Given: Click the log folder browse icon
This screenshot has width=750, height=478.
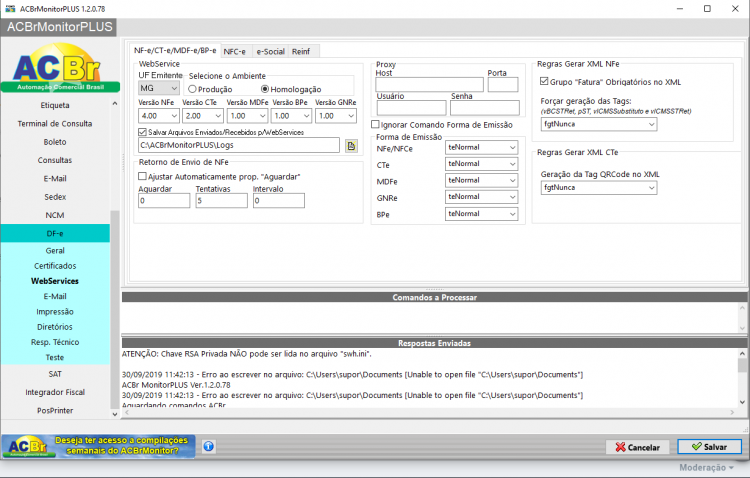Looking at the screenshot, I should tap(351, 146).
